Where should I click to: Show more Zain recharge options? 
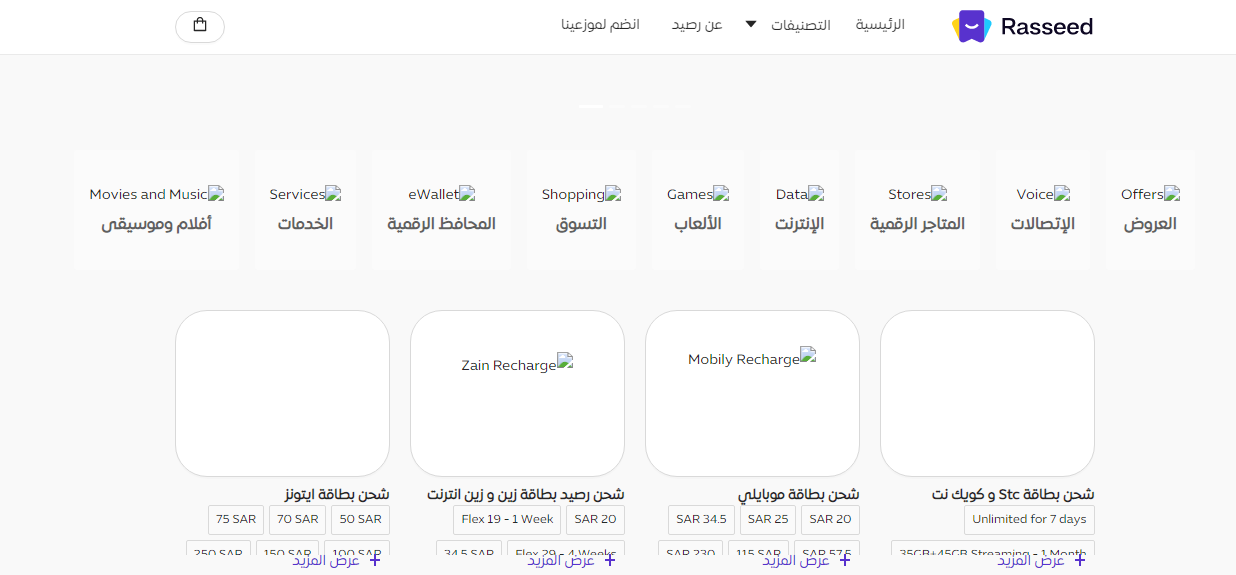571,561
